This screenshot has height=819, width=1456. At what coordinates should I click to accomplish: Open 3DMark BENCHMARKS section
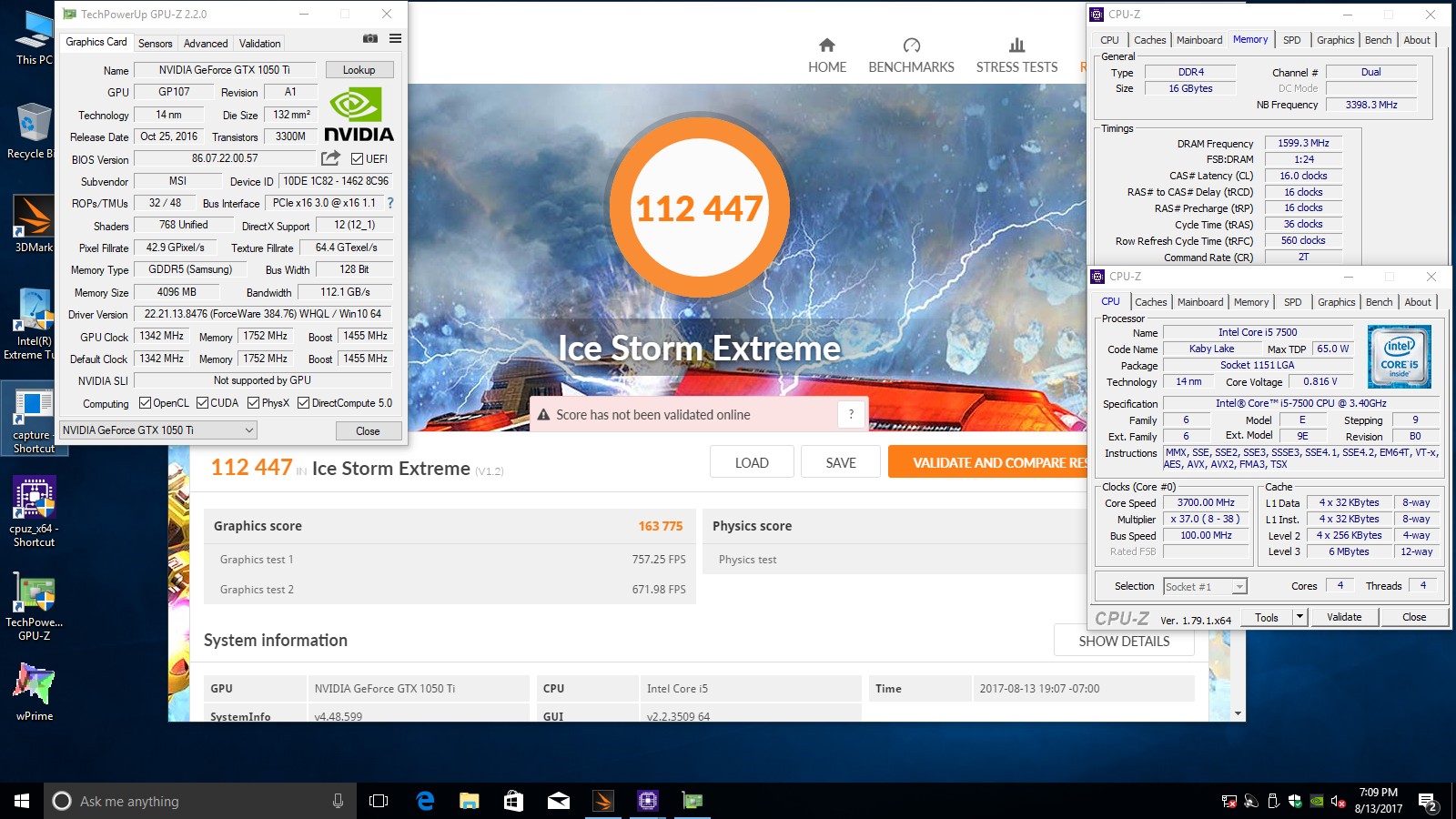pyautogui.click(x=911, y=56)
